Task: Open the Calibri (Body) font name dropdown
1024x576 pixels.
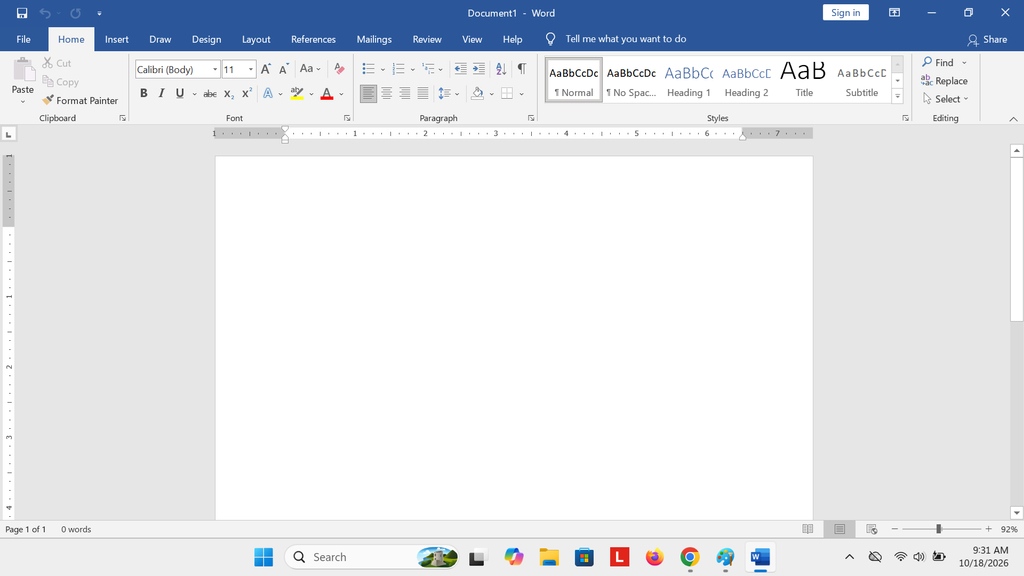Action: click(x=215, y=69)
